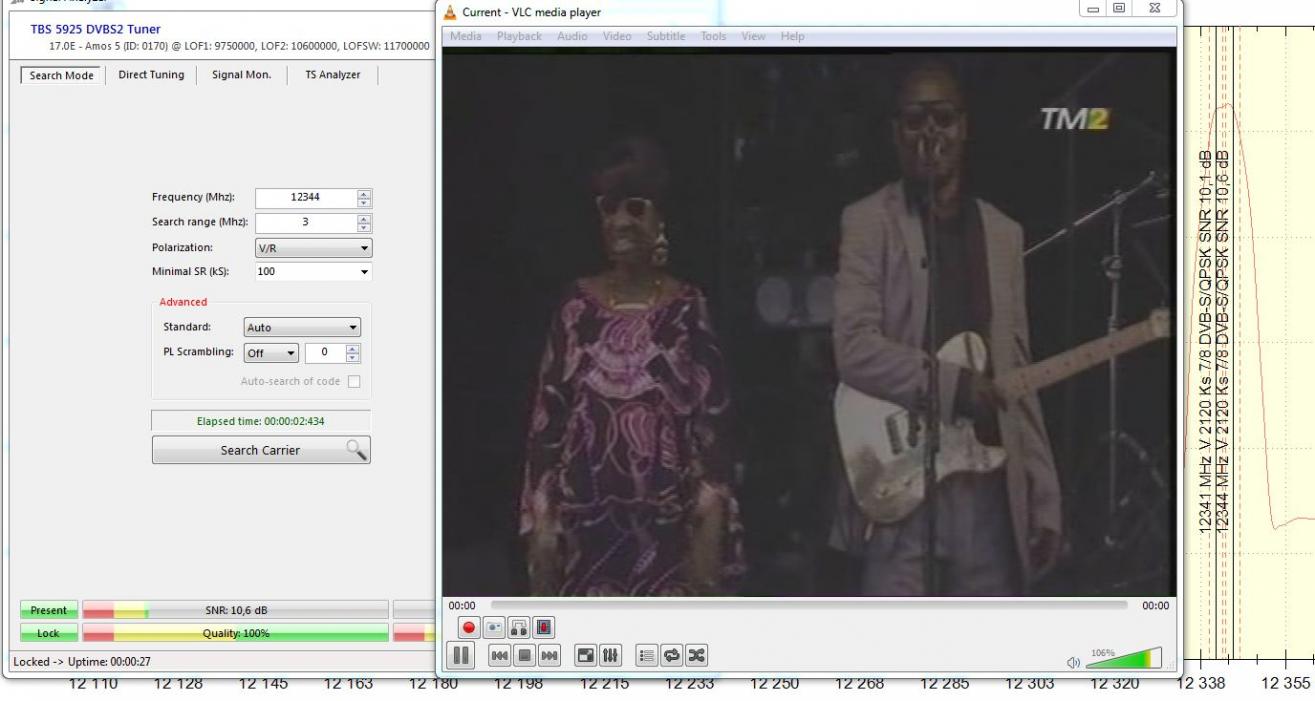Click the VLC cone icon in title bar
The width and height of the screenshot is (1315, 701).
point(450,12)
